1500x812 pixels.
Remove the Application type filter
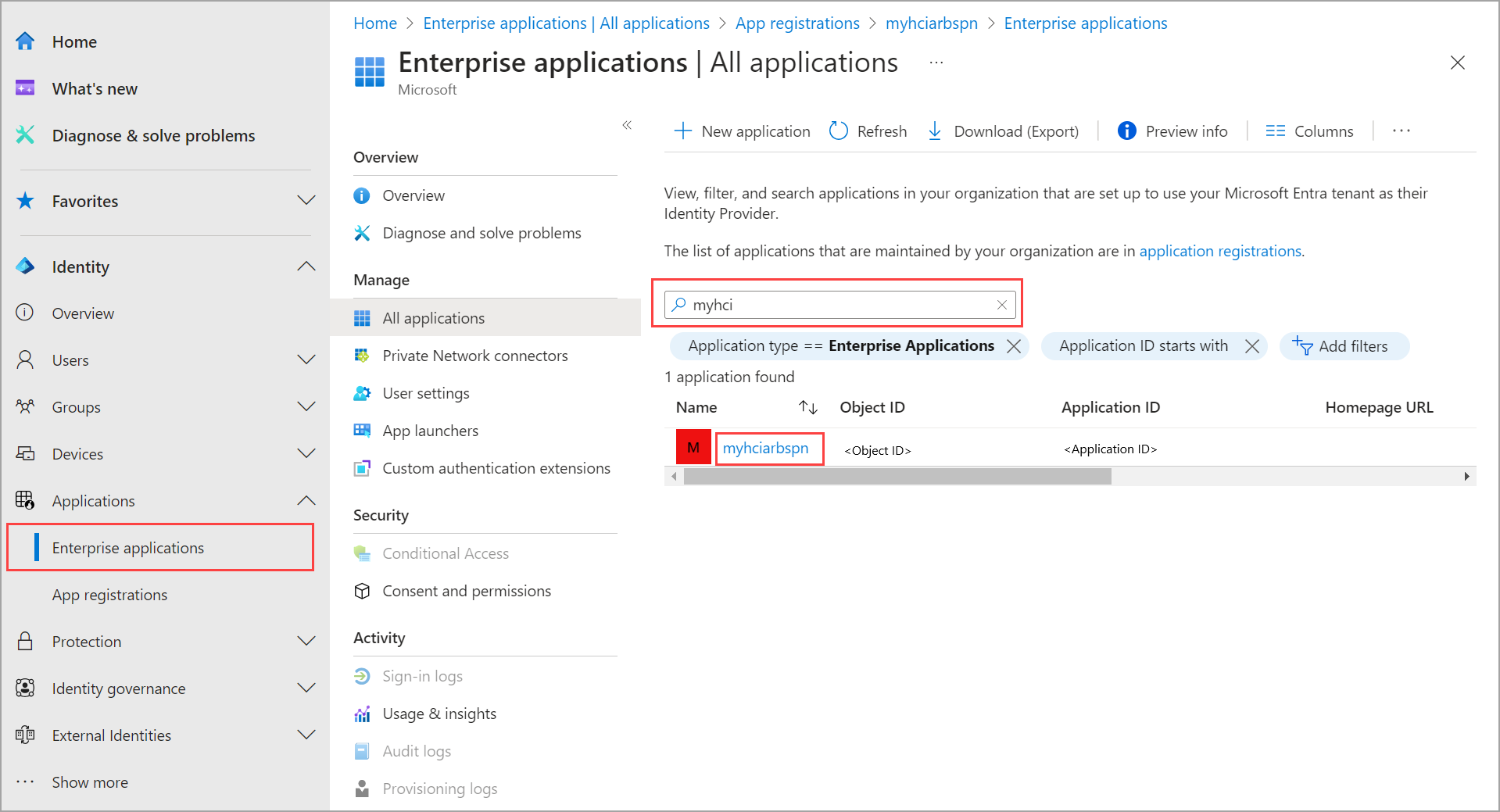pyautogui.click(x=1014, y=346)
